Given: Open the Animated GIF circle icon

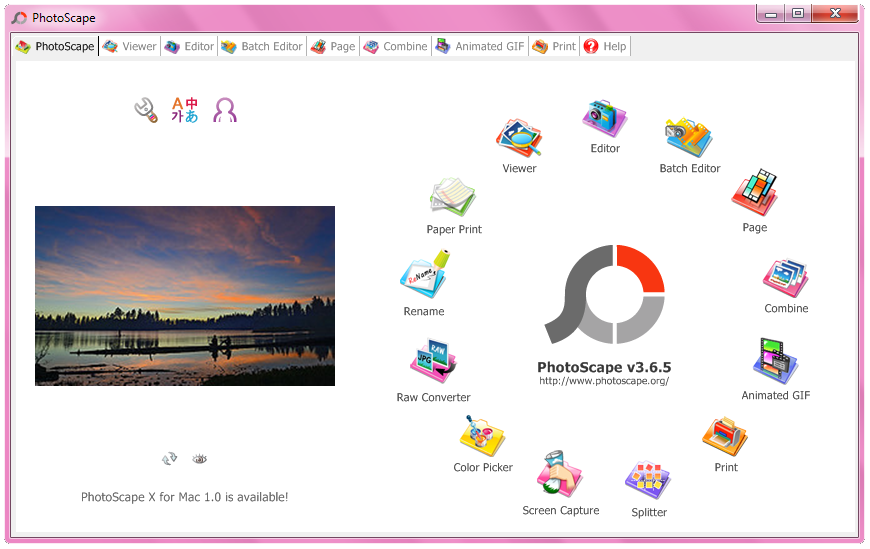Looking at the screenshot, I should coord(775,361).
